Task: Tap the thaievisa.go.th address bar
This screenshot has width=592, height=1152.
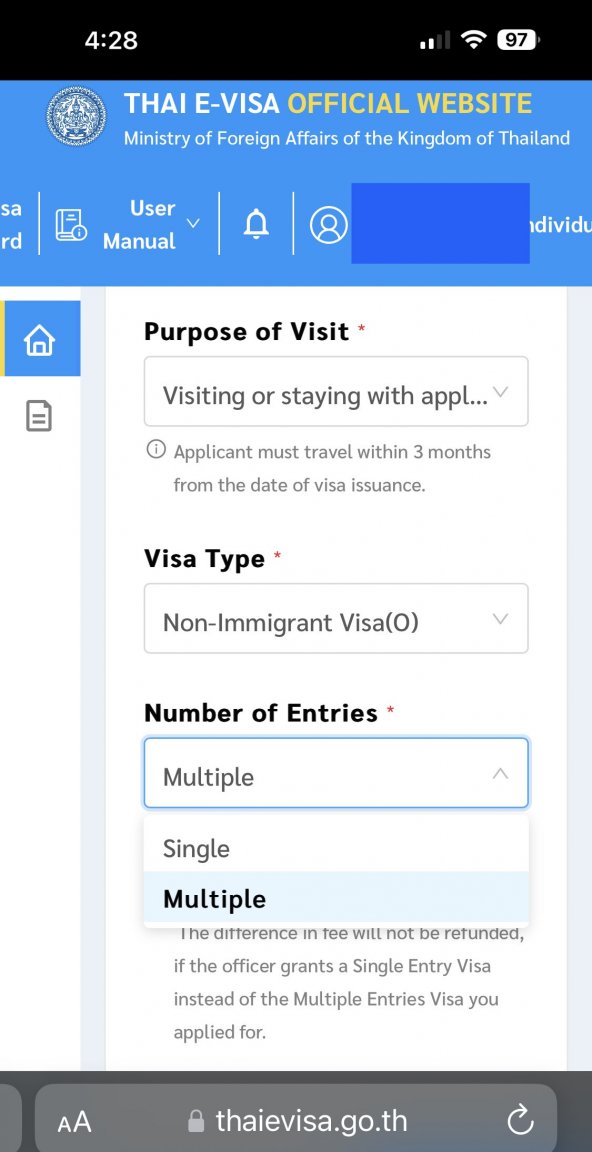Action: click(x=296, y=1120)
